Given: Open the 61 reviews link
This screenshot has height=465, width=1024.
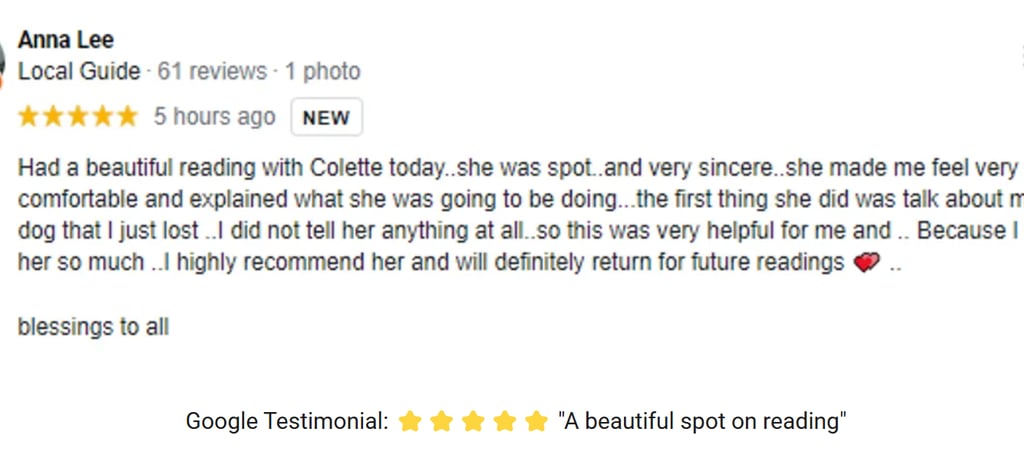Looking at the screenshot, I should coord(212,72).
